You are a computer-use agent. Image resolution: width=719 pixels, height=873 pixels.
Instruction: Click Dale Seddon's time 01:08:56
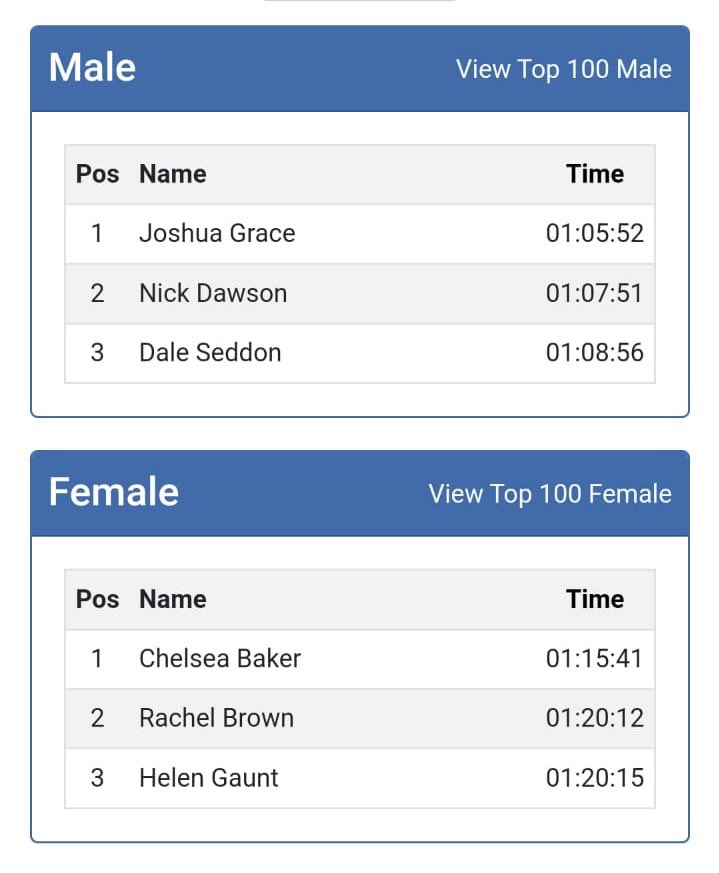coord(594,353)
